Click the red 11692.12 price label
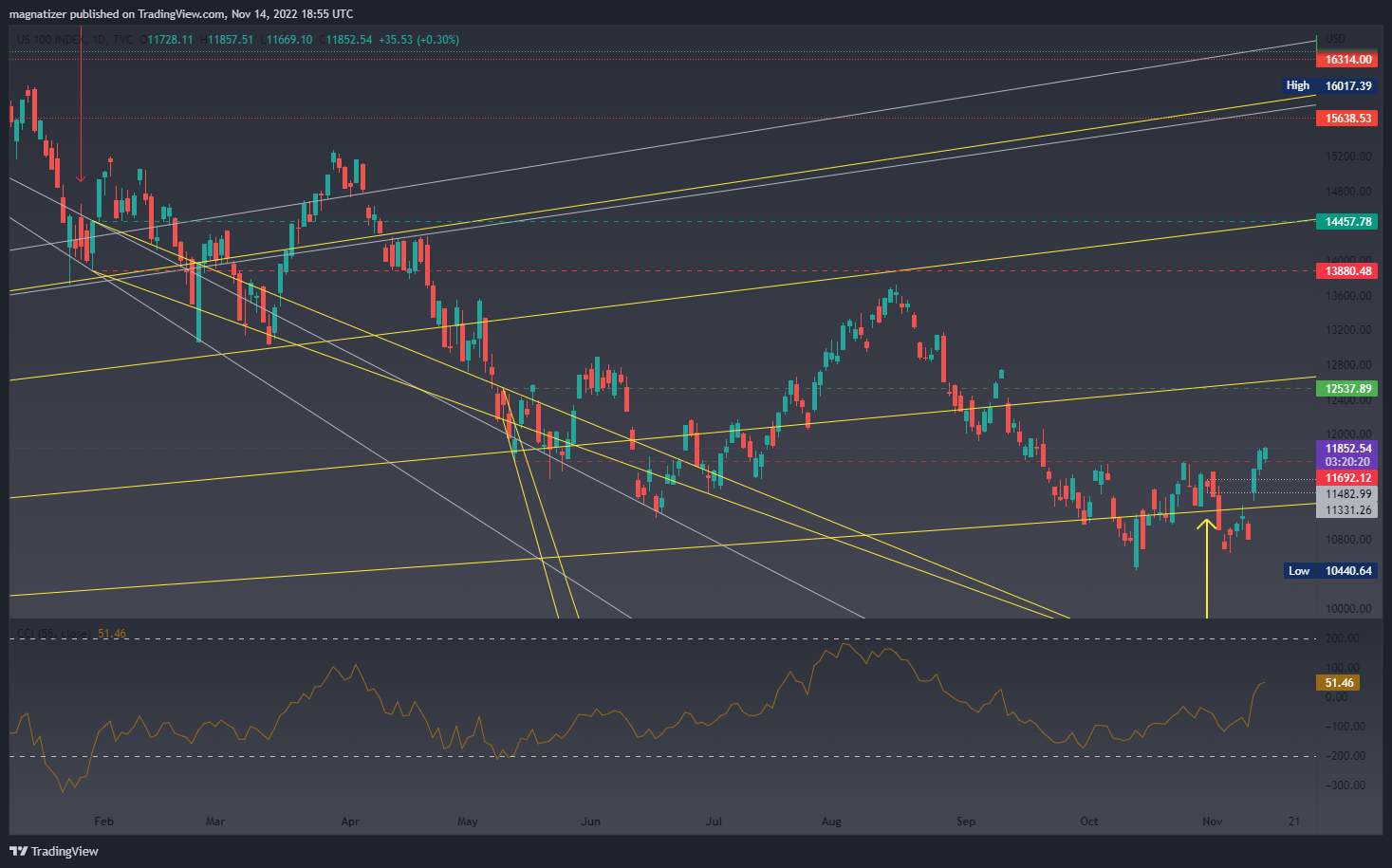This screenshot has height=868, width=1392. 1347,478
